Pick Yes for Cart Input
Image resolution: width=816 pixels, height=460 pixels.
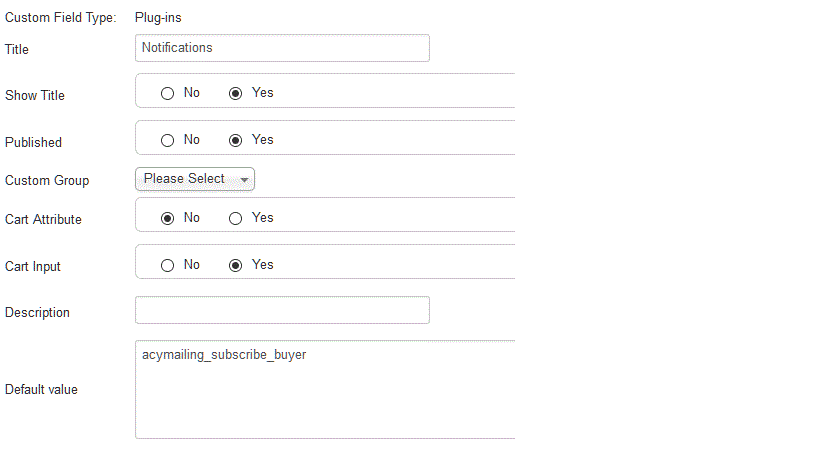coord(236,265)
